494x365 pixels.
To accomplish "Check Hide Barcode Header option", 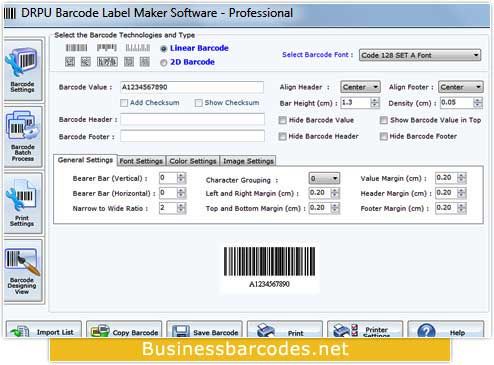I will pos(283,136).
